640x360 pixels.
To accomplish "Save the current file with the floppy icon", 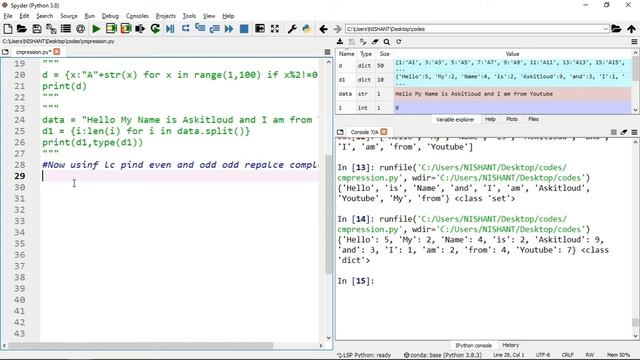I will click(37, 29).
